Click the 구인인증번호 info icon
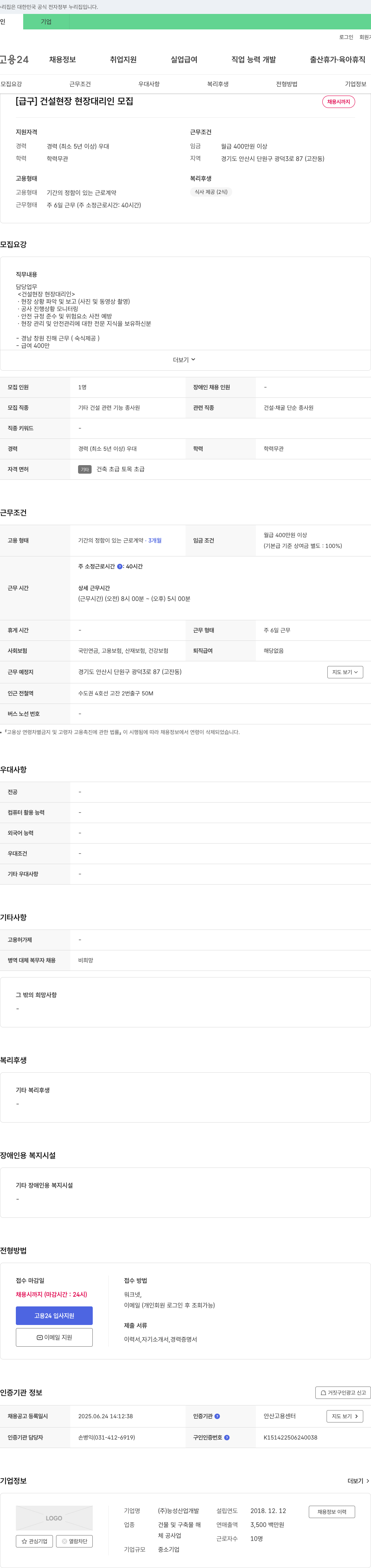Image resolution: width=371 pixels, height=1568 pixels. [x=227, y=1438]
